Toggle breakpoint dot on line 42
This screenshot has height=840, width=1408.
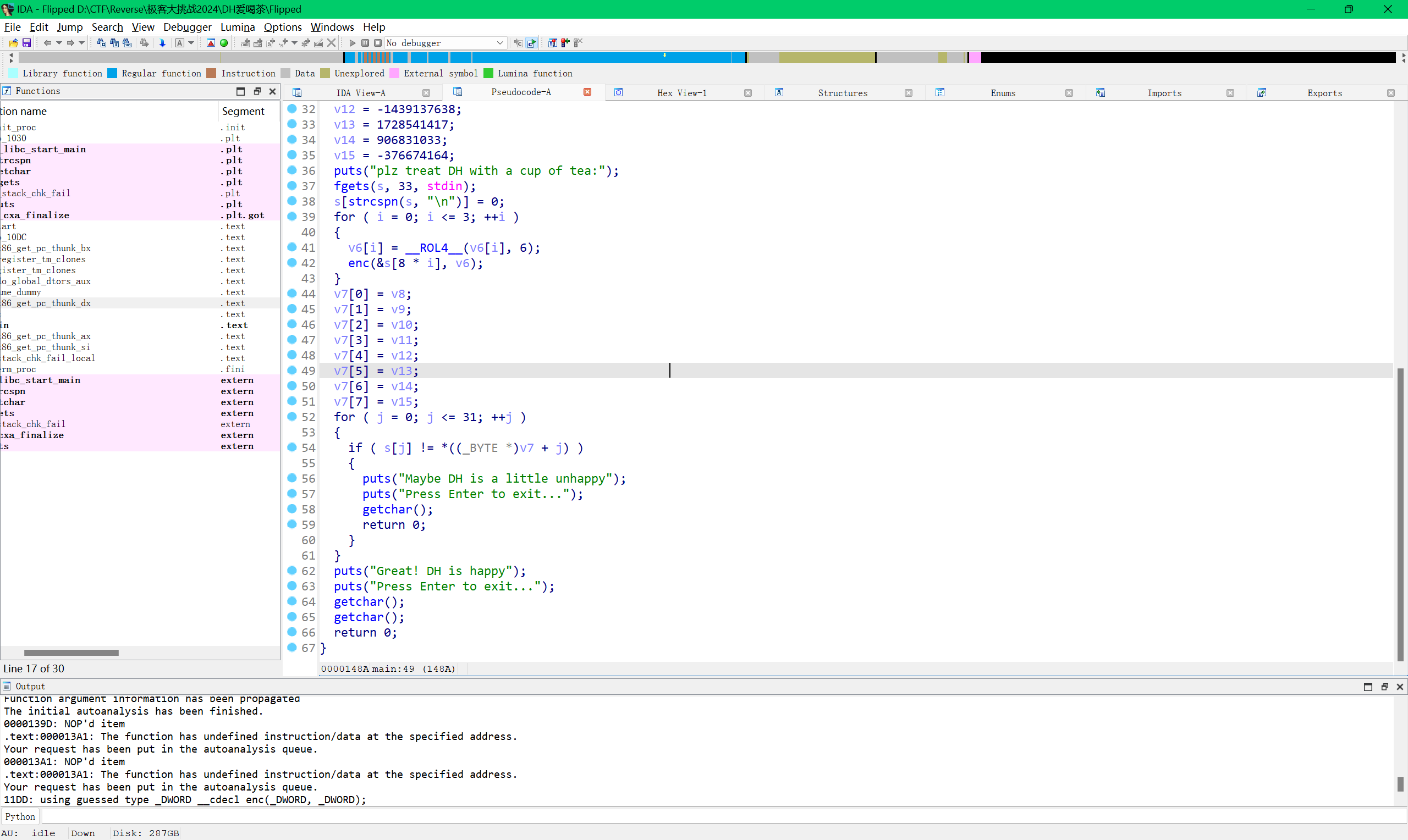[x=292, y=262]
